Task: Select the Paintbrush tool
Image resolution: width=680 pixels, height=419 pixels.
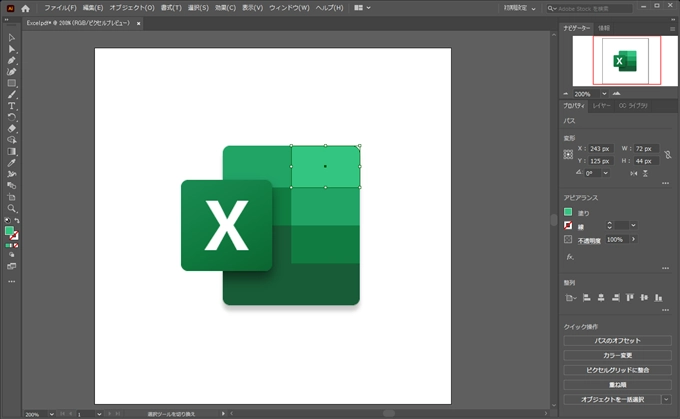Action: tap(12, 95)
